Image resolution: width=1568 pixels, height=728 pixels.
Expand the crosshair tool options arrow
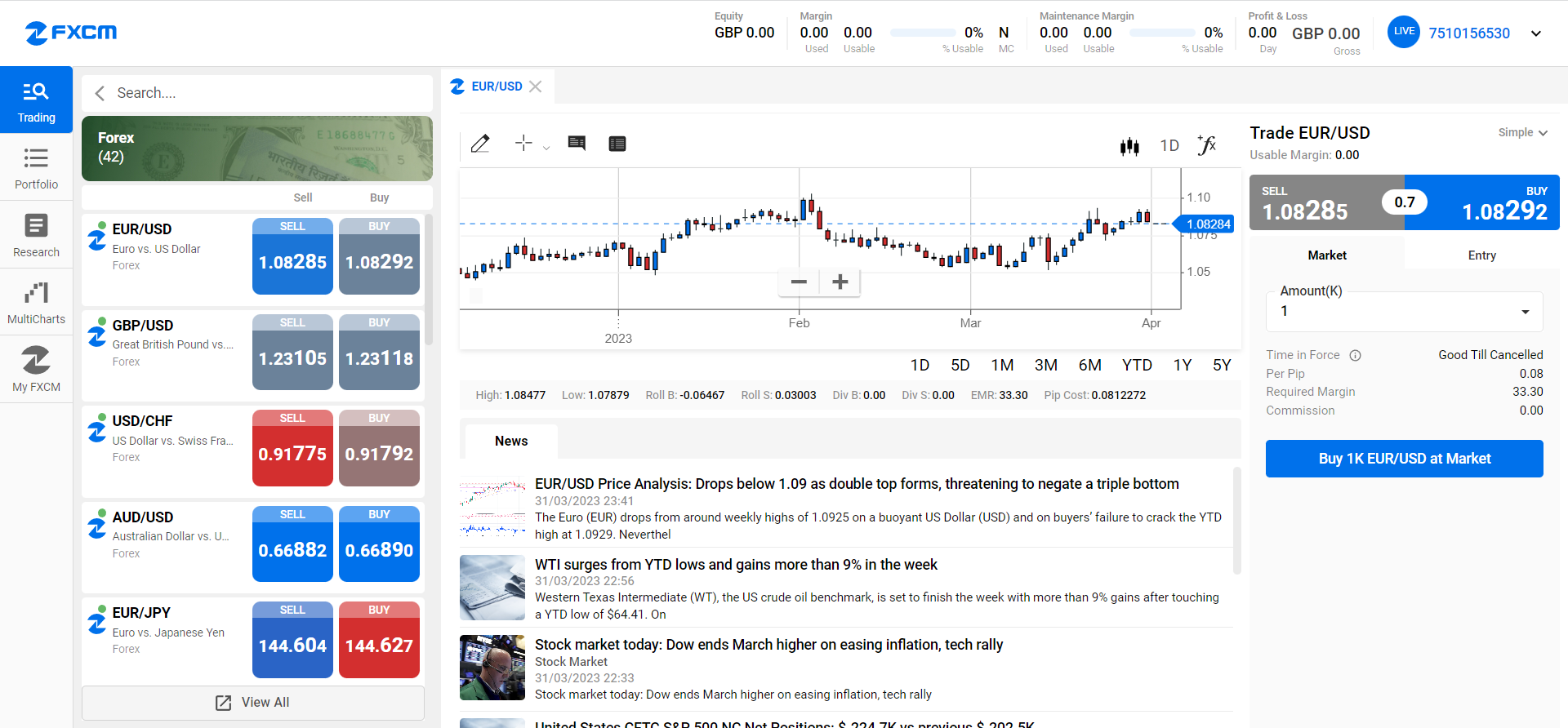click(x=546, y=148)
